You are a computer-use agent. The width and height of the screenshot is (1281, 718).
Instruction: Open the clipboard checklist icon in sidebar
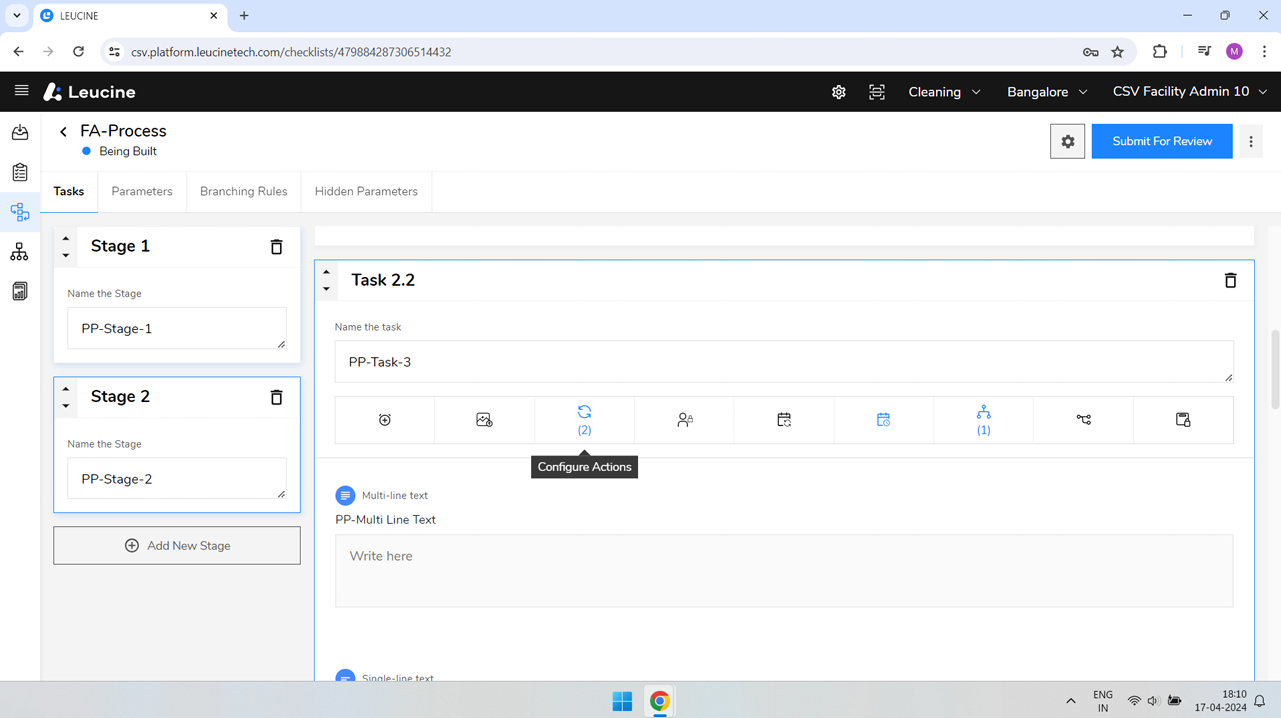click(x=20, y=172)
